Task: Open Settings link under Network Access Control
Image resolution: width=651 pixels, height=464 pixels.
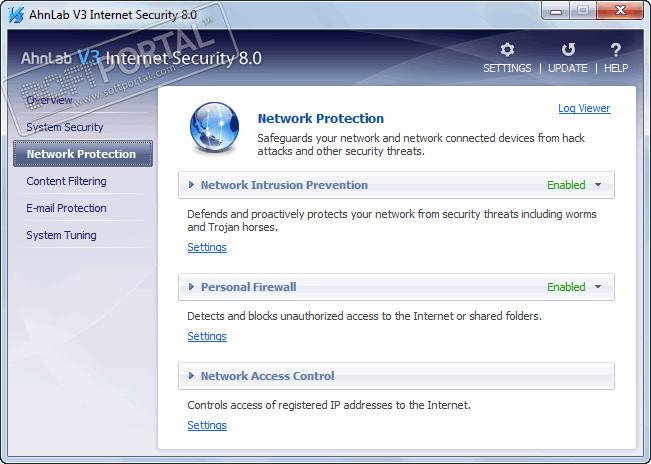Action: point(207,425)
